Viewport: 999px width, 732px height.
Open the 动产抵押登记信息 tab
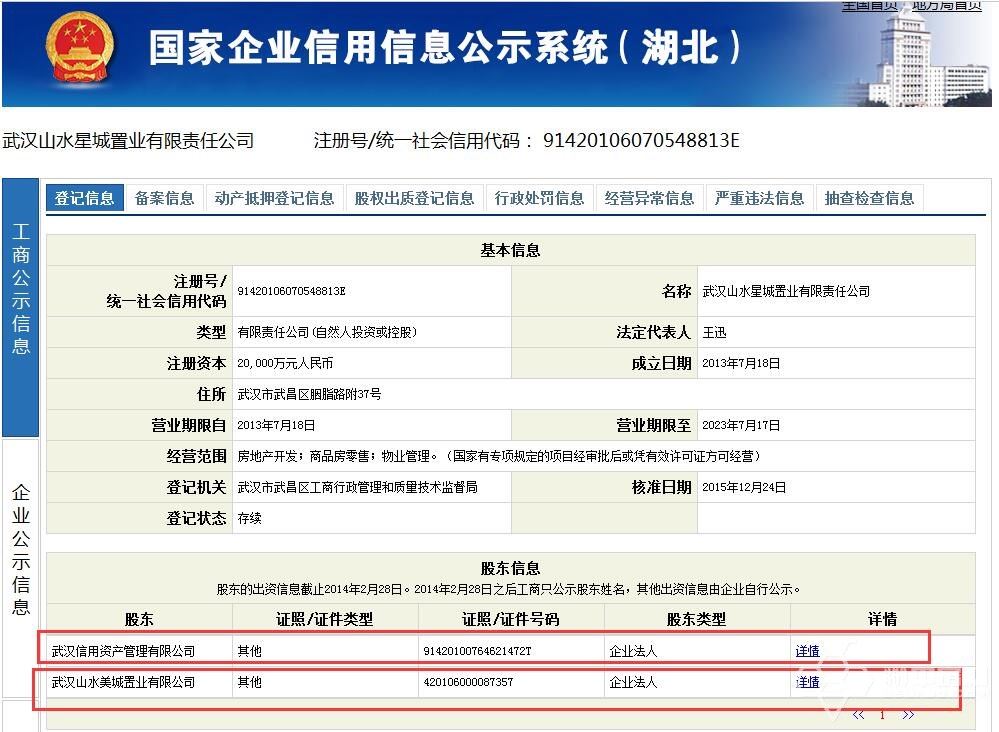click(x=272, y=197)
